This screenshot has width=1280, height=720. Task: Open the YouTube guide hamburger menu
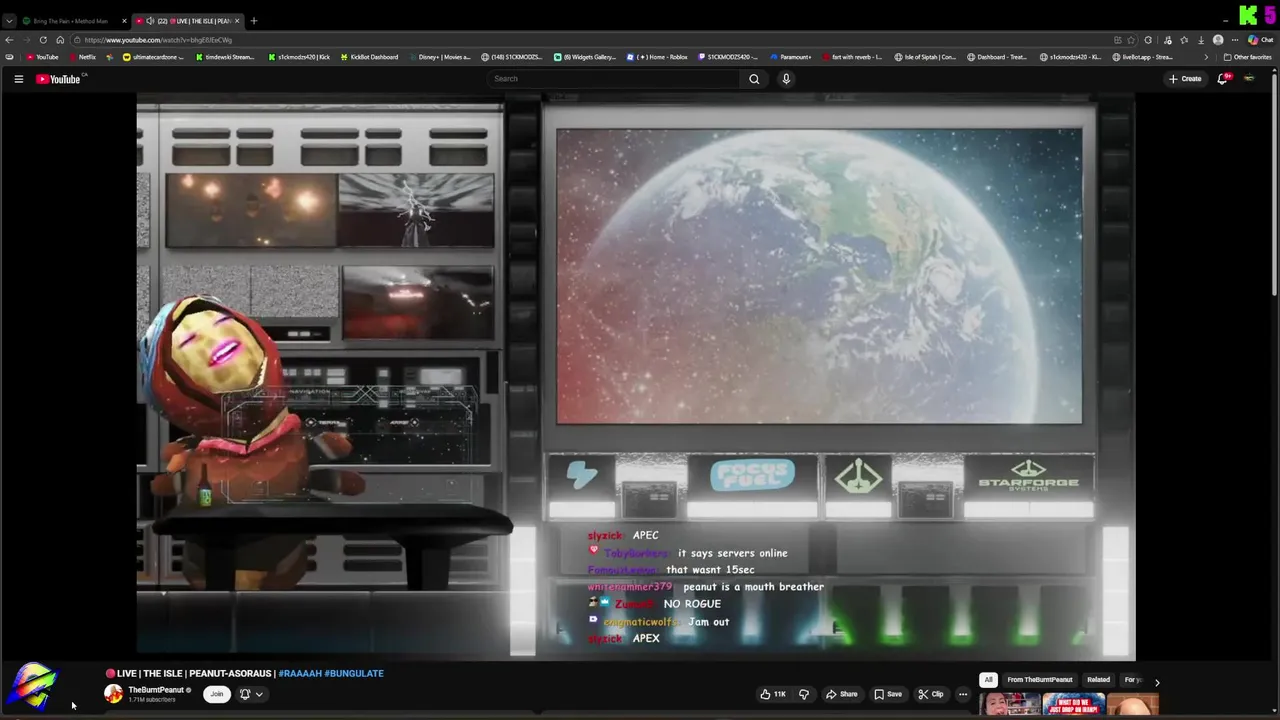click(x=18, y=79)
